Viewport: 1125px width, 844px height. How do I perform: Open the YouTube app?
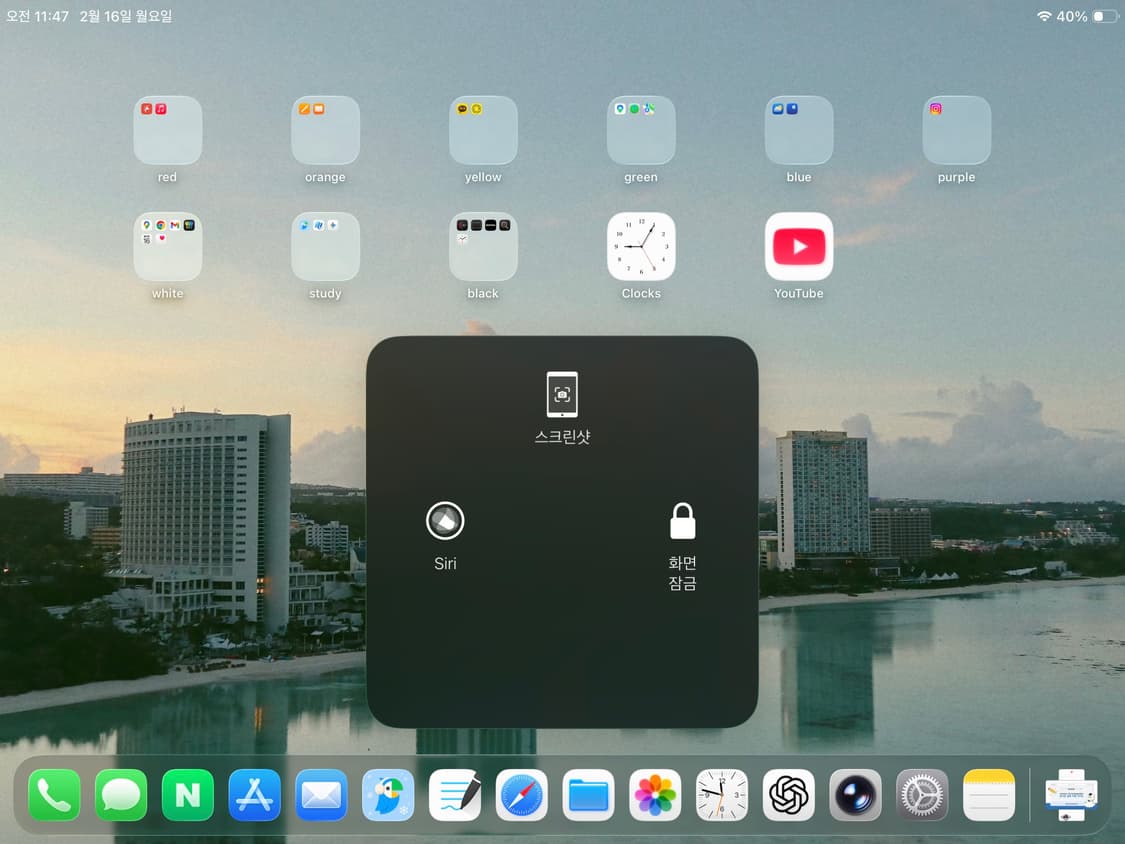pyautogui.click(x=798, y=247)
